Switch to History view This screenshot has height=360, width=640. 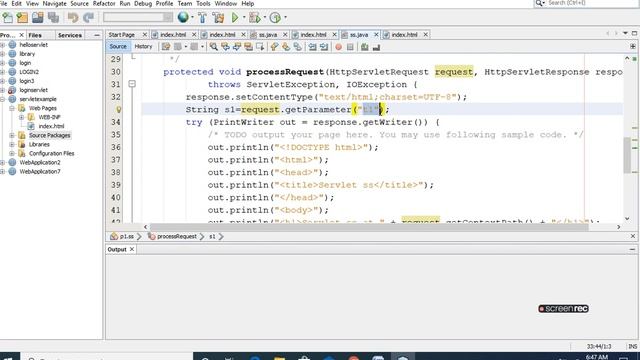point(143,47)
